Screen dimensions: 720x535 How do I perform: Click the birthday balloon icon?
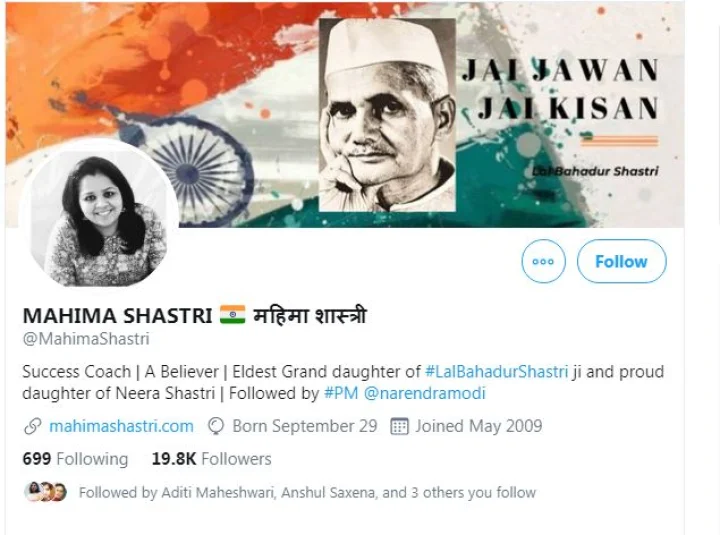216,426
